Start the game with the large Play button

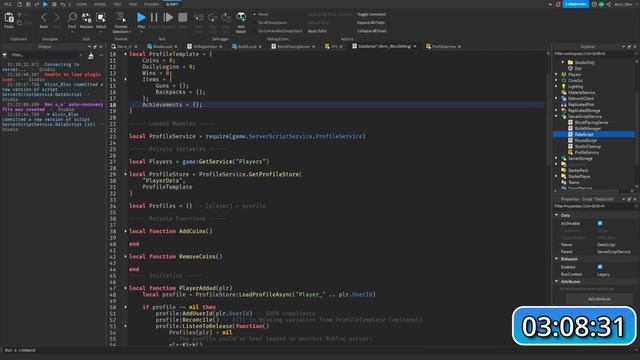click(141, 17)
